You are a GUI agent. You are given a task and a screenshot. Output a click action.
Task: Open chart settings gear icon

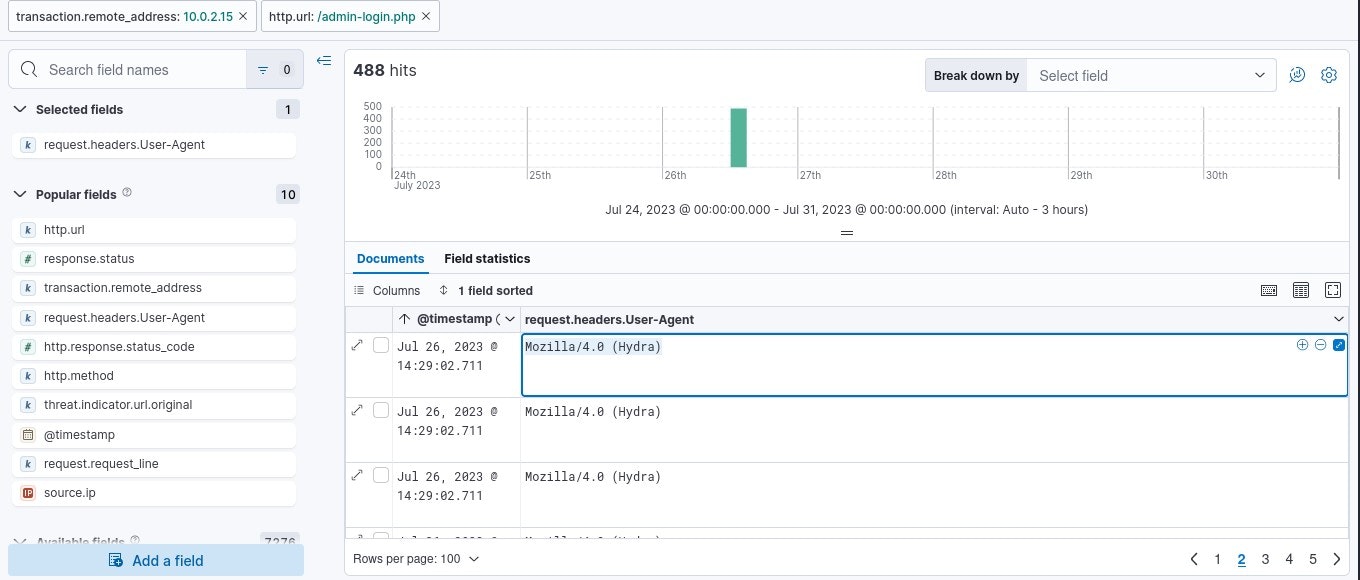[1329, 75]
